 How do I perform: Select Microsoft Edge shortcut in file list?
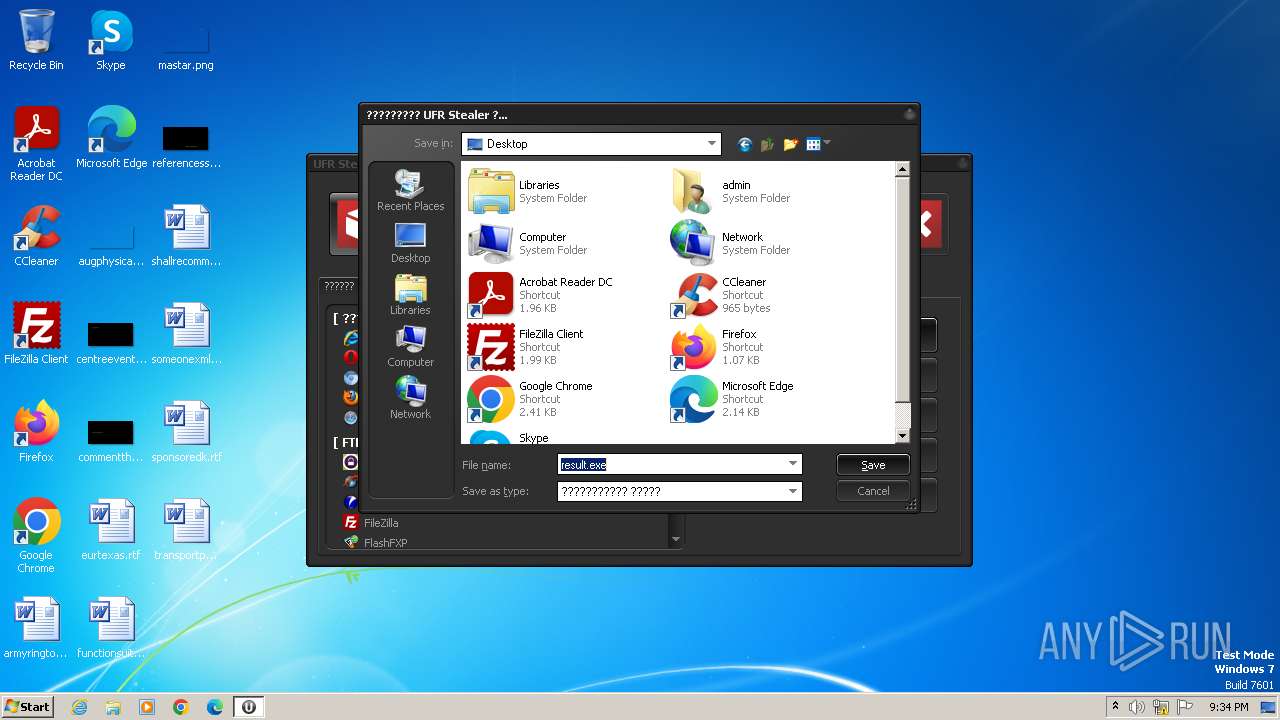[x=733, y=399]
